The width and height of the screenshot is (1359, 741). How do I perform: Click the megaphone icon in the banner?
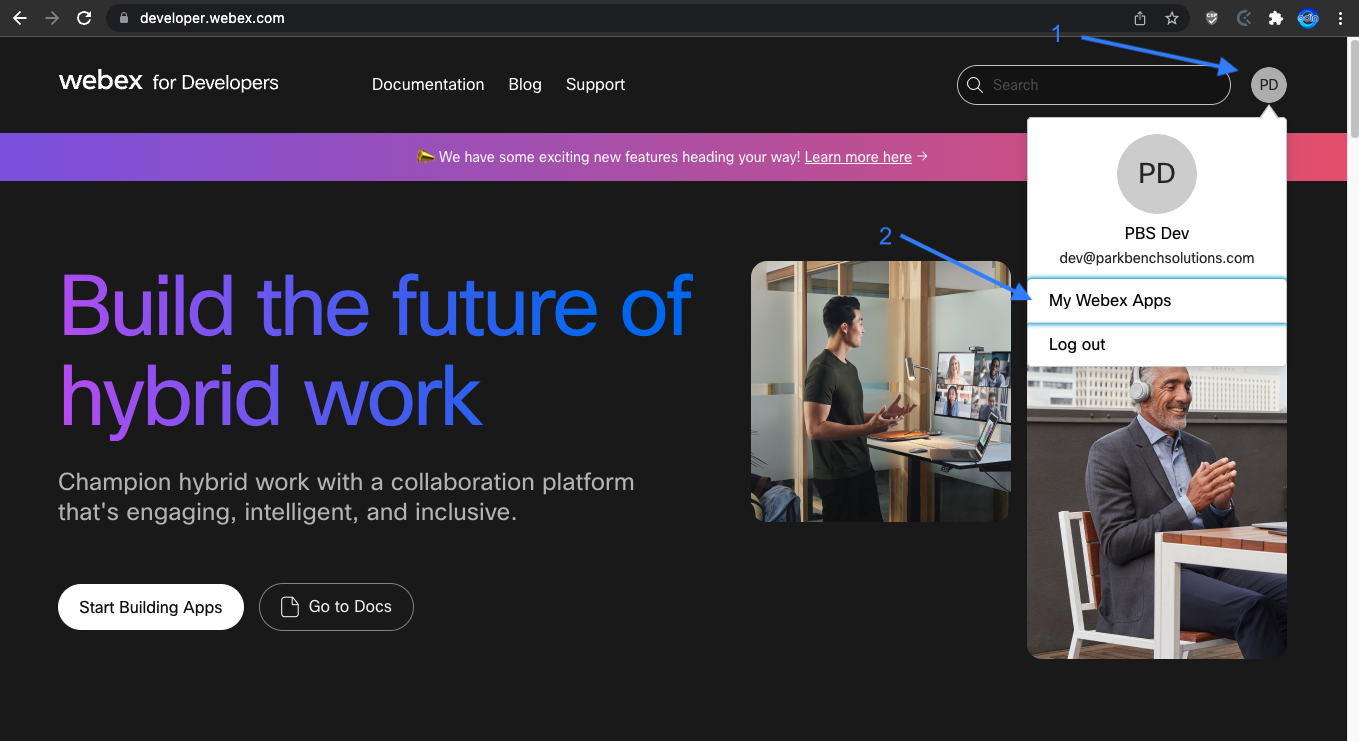tap(425, 157)
